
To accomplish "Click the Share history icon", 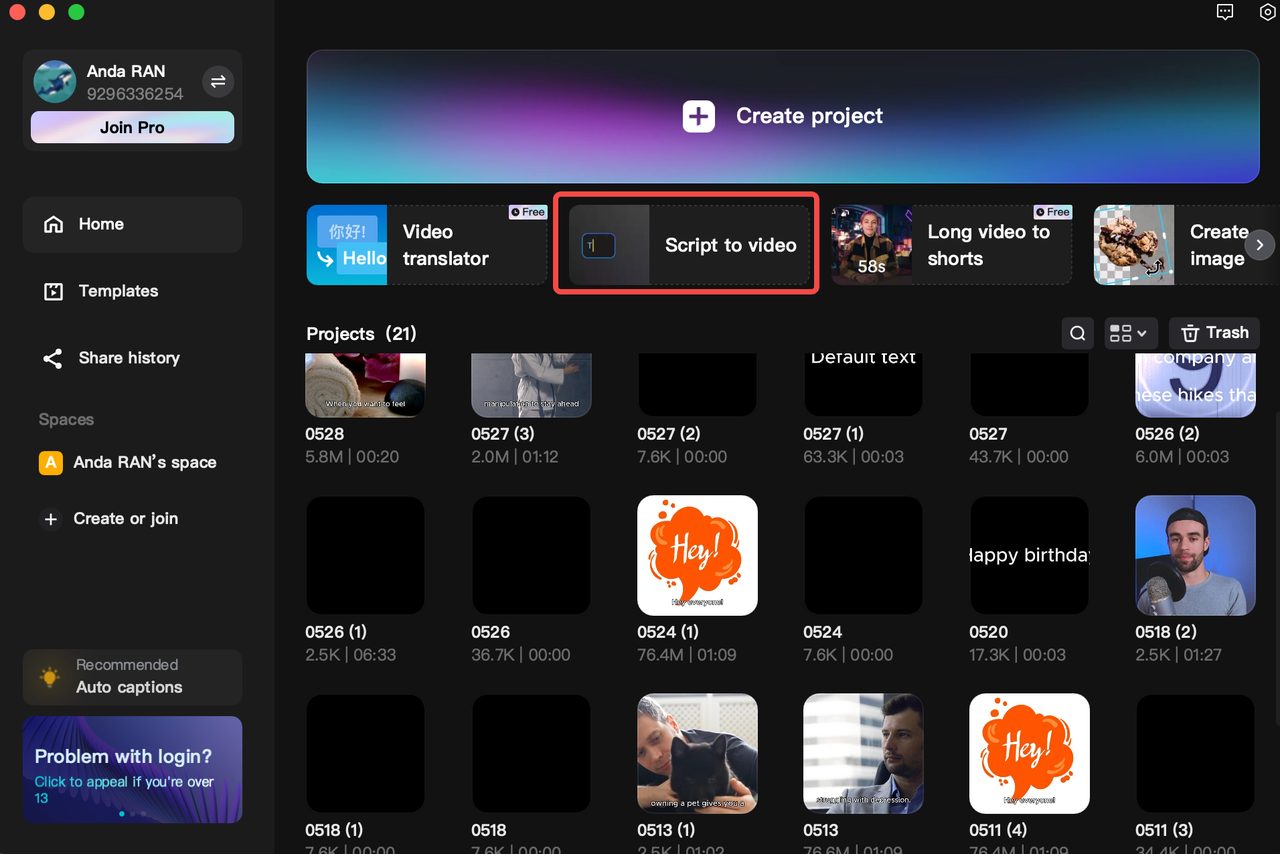I will (x=52, y=357).
